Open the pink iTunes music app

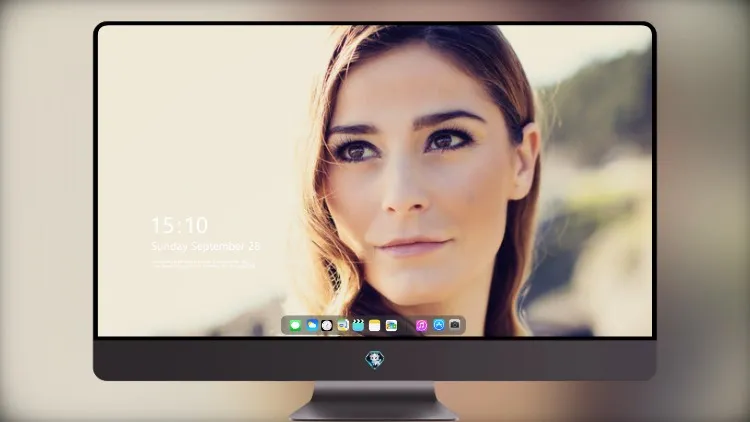[421, 325]
